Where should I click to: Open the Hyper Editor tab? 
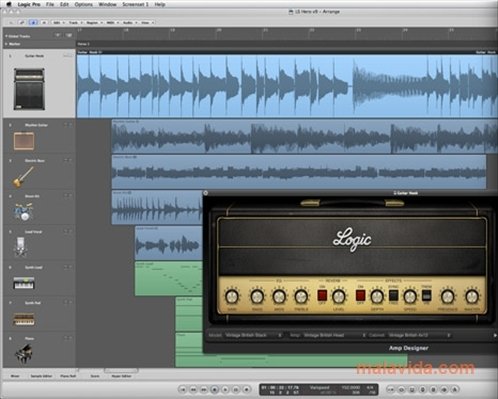121,376
